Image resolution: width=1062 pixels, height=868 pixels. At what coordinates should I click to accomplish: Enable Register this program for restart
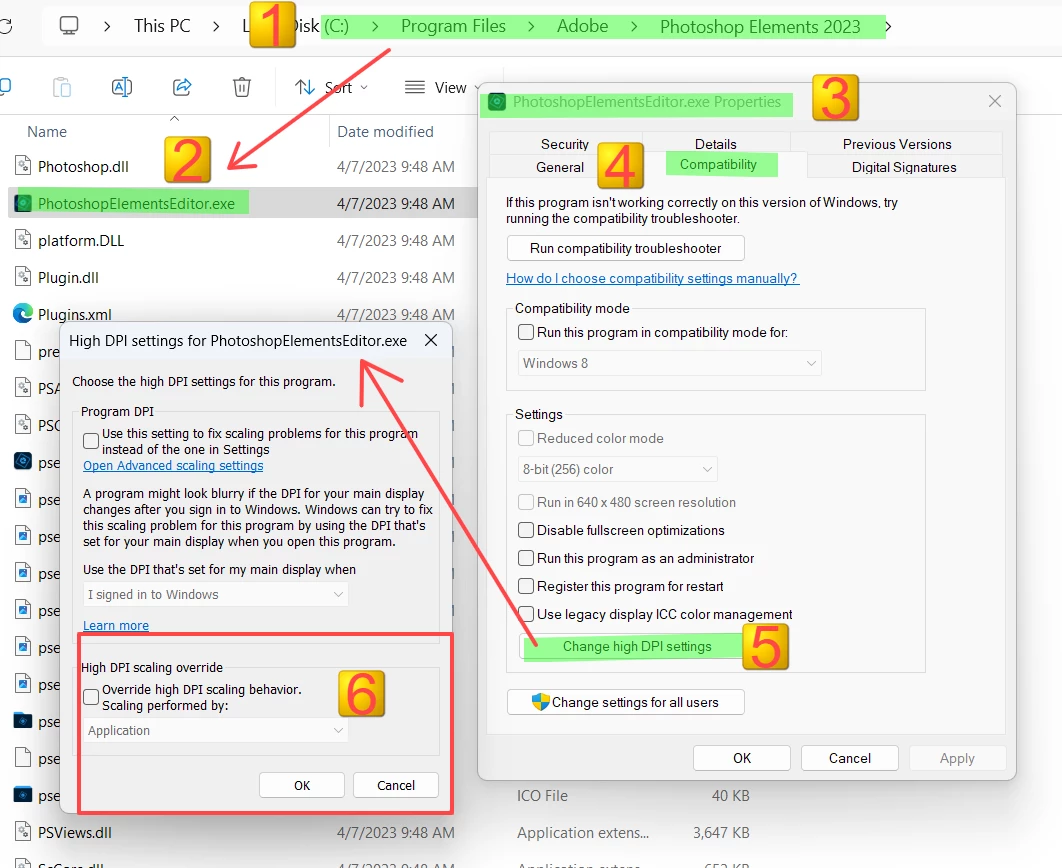point(526,586)
